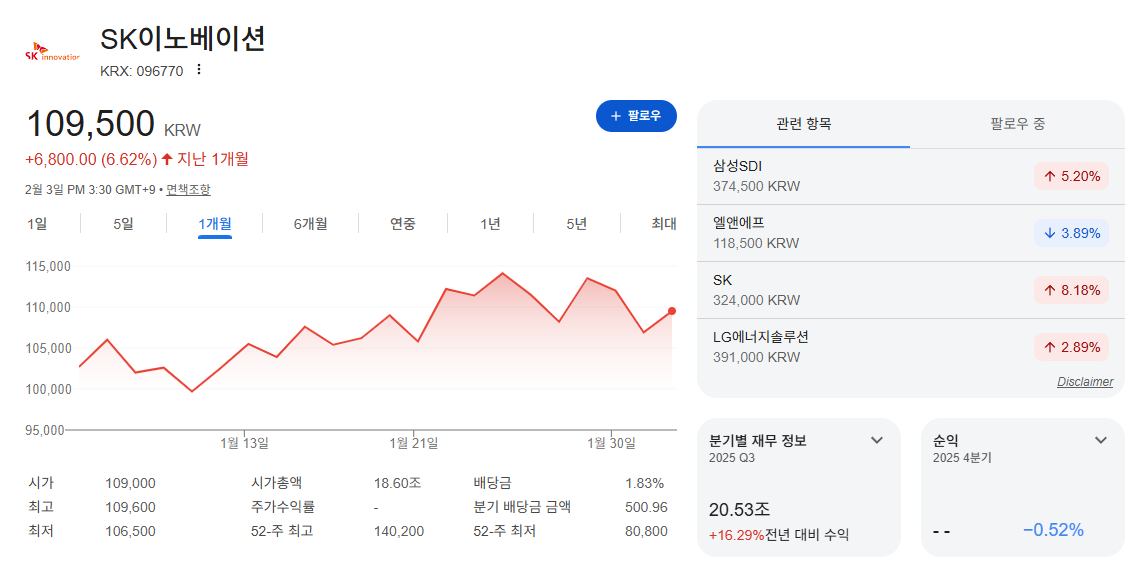Click the 52-주 최고 value 140,200
This screenshot has height=571, width=1144.
coord(398,531)
